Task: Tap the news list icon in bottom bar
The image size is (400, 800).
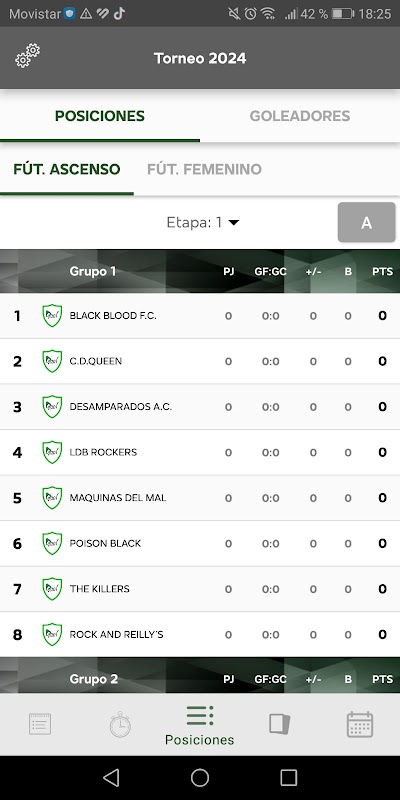Action: [x=40, y=724]
